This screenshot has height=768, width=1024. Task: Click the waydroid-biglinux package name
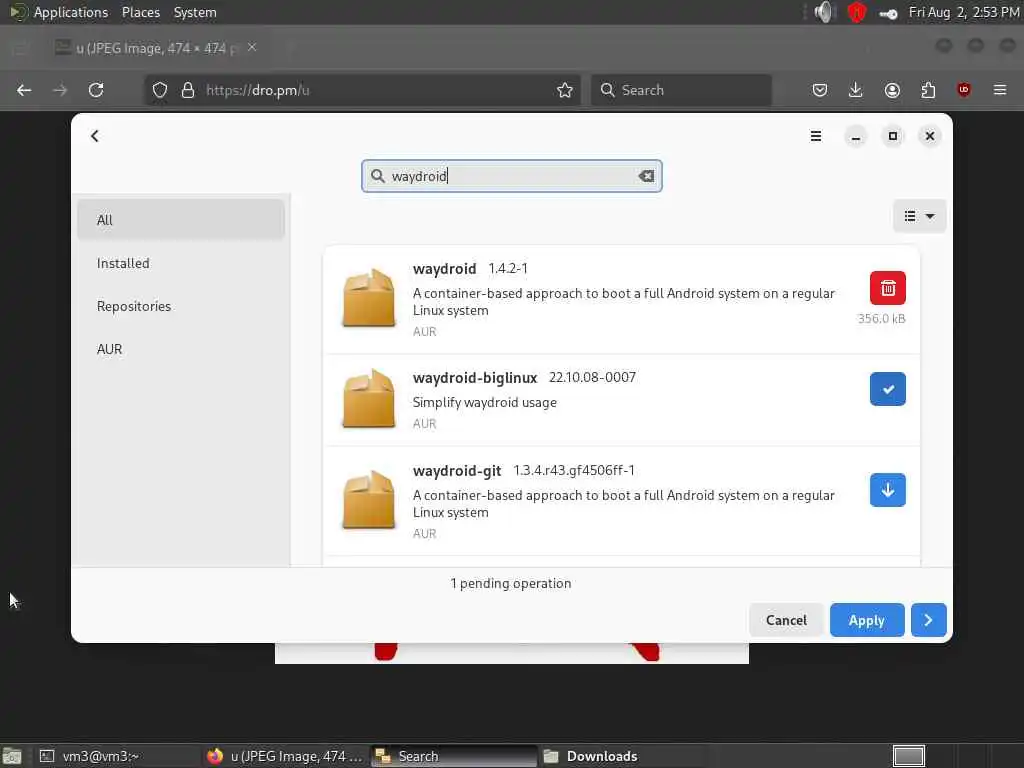pyautogui.click(x=475, y=377)
